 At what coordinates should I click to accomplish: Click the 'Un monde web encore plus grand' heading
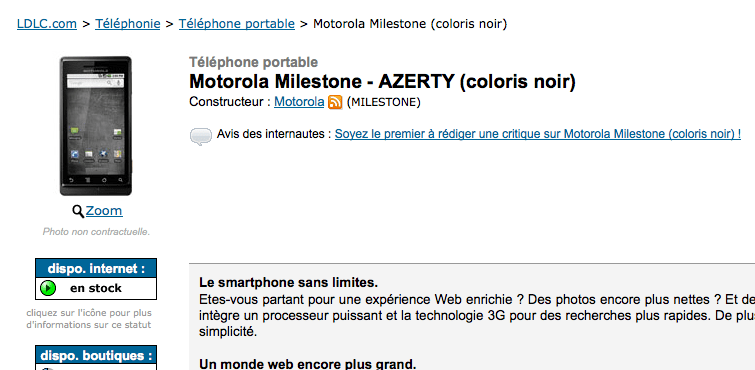[307, 364]
